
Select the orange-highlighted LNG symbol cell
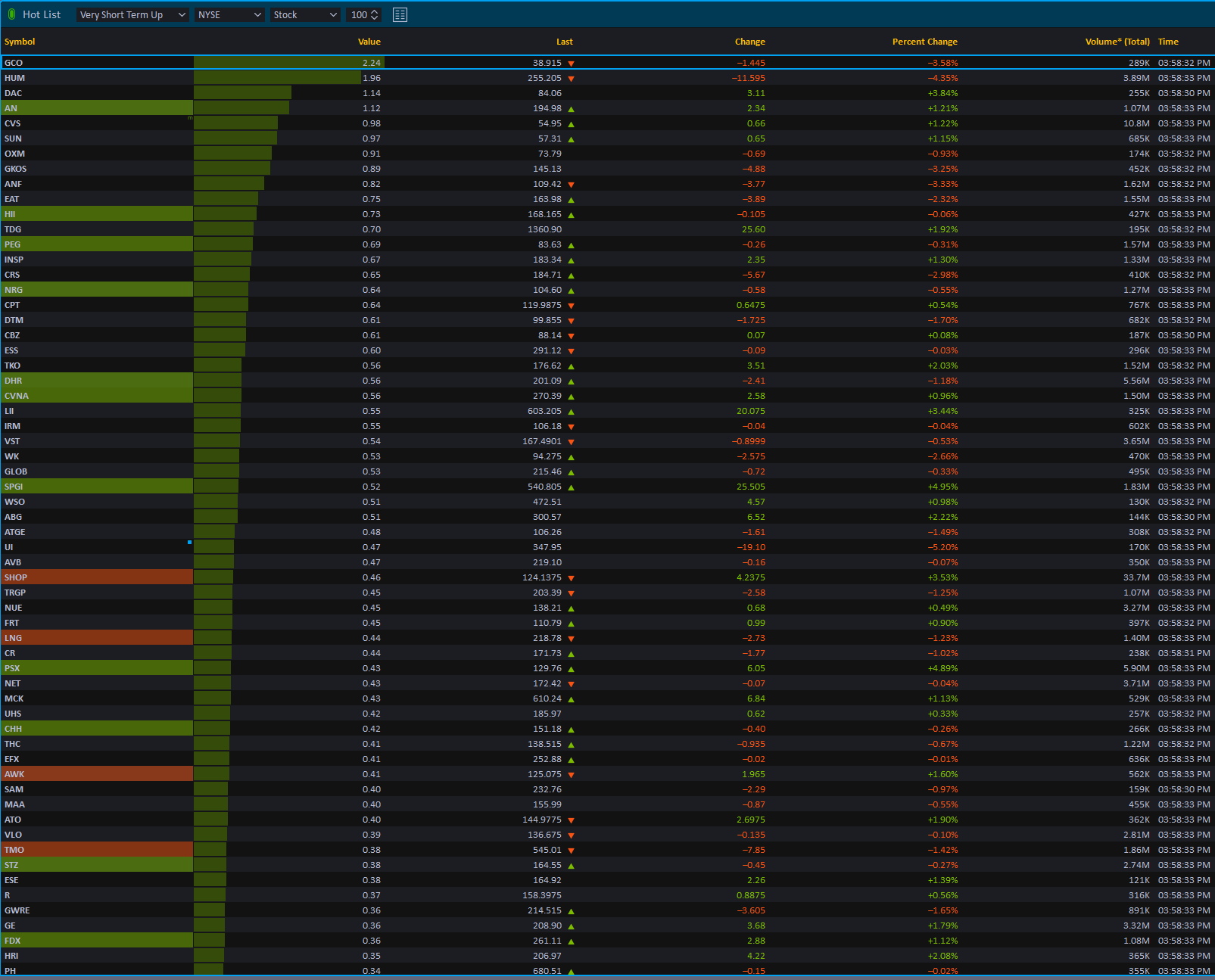[97, 638]
